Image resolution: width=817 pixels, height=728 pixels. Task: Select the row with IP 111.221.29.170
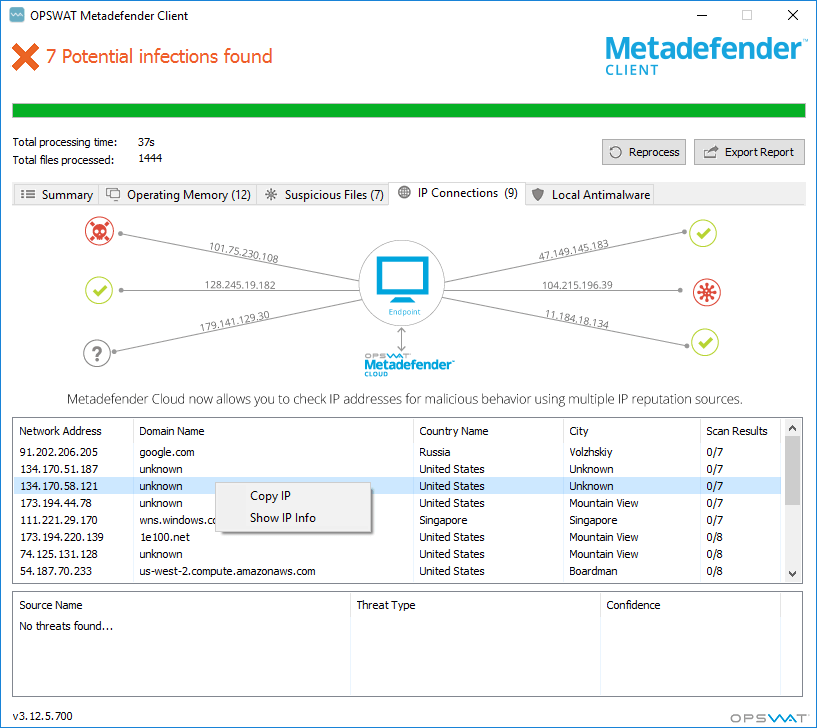(397, 520)
